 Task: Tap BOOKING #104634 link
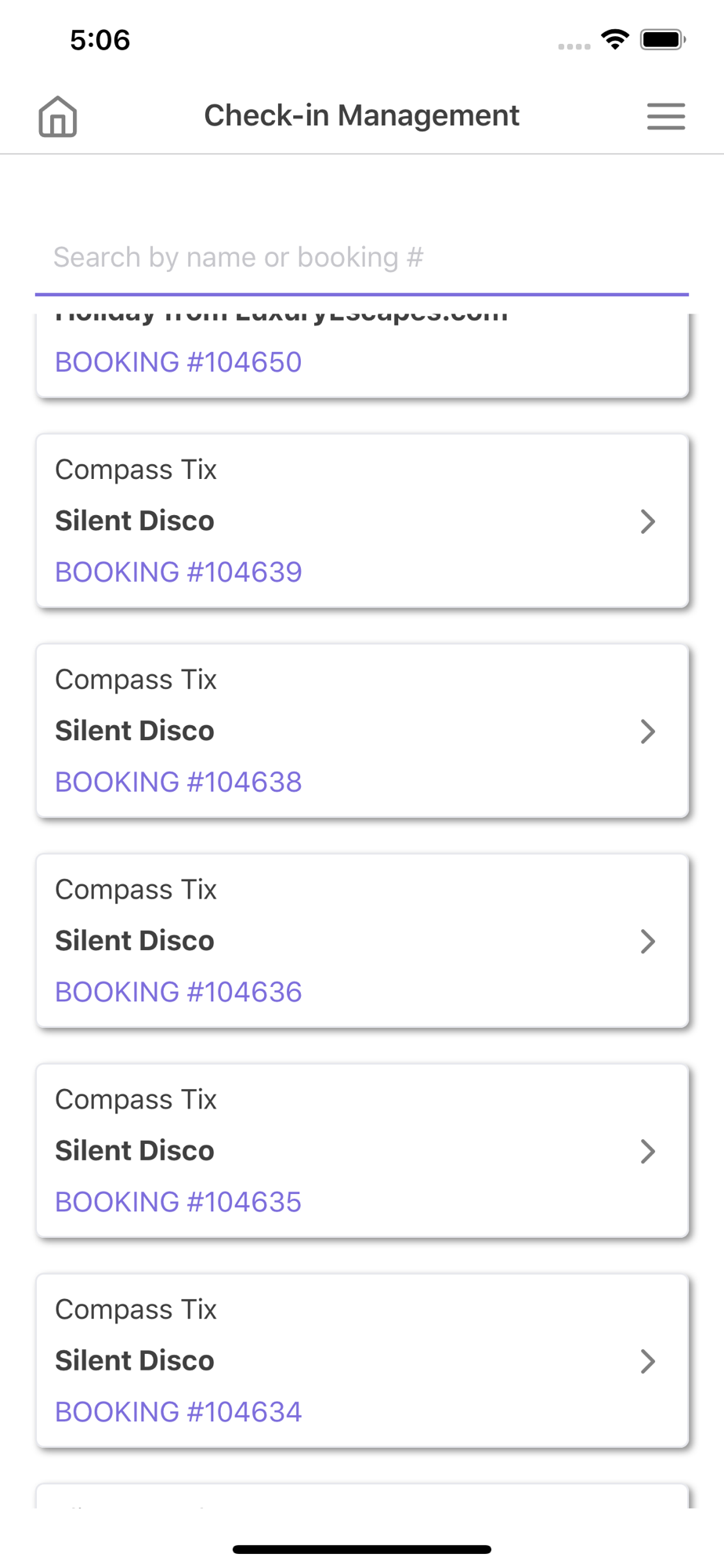[178, 1413]
